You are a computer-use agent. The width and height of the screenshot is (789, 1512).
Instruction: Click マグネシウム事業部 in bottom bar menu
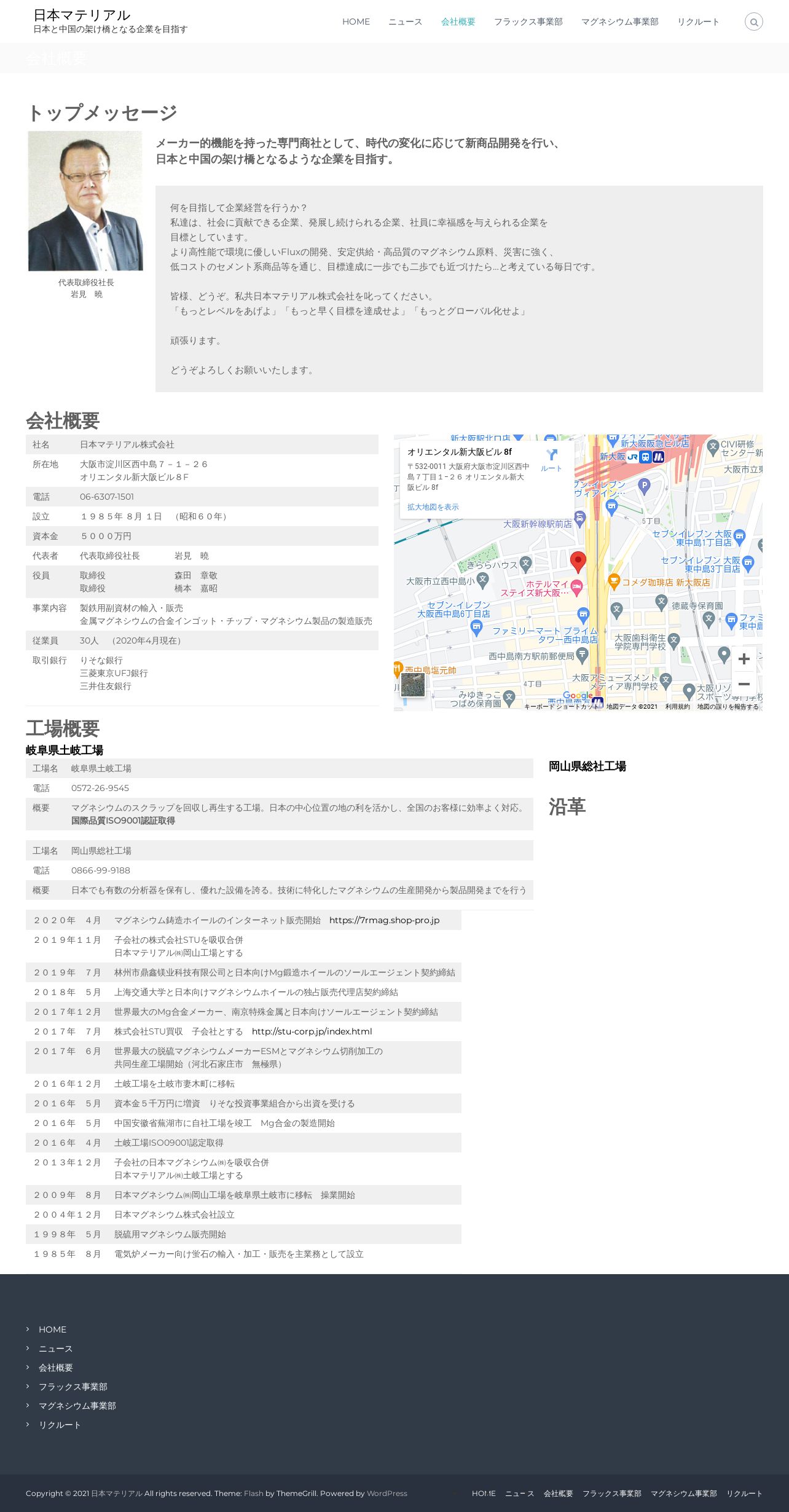pyautogui.click(x=683, y=1494)
